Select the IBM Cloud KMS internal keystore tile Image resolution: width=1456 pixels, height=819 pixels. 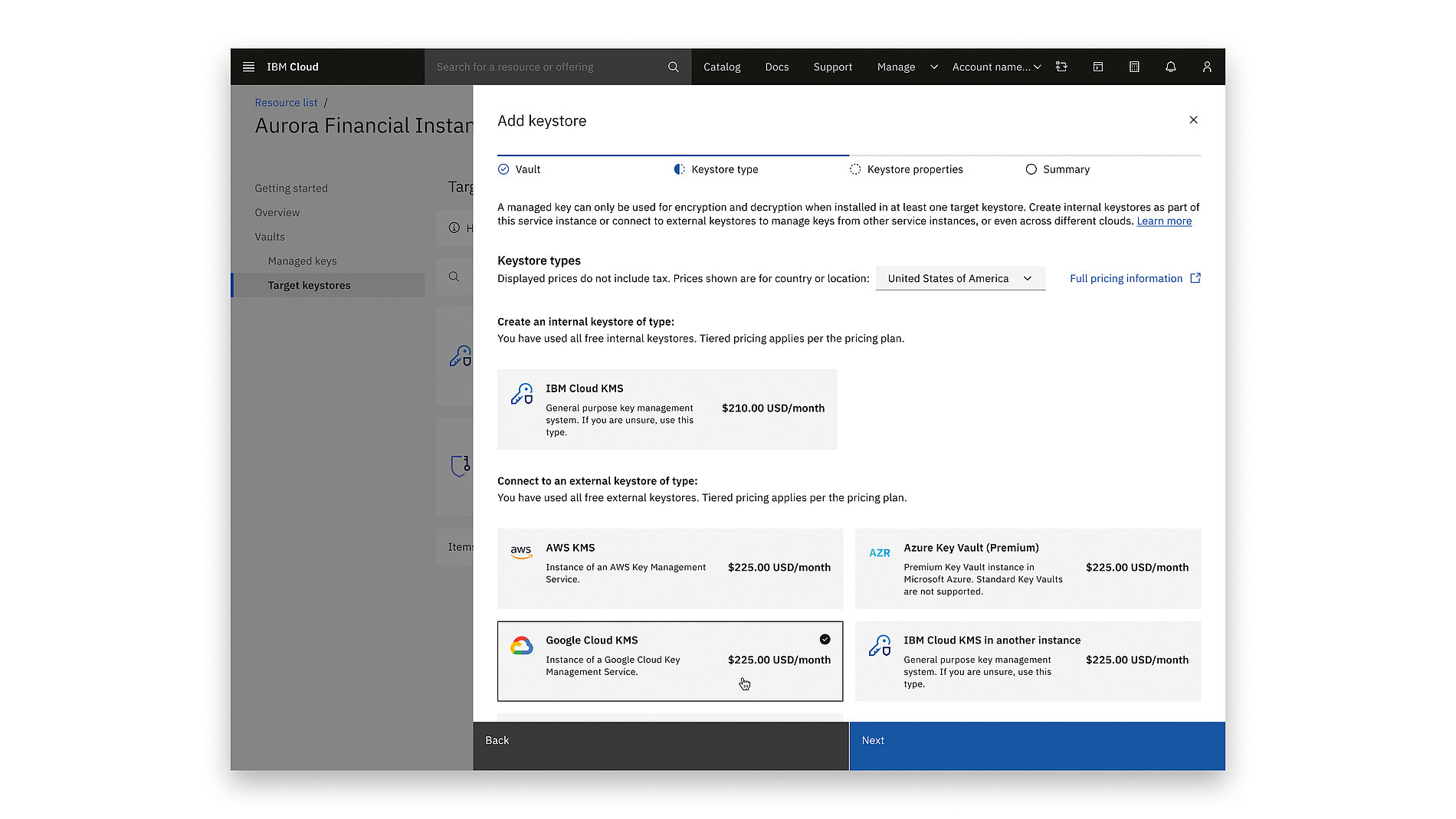pos(667,409)
